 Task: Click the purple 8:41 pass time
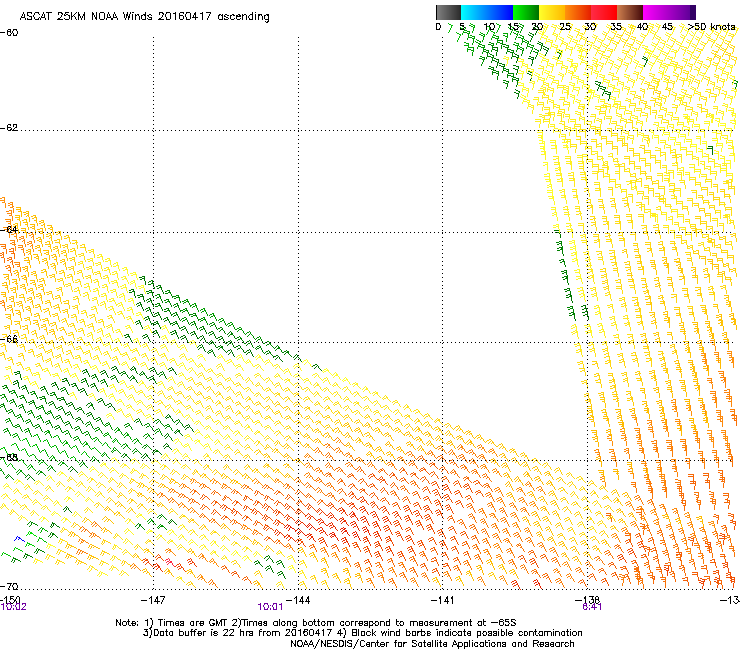pyautogui.click(x=592, y=607)
